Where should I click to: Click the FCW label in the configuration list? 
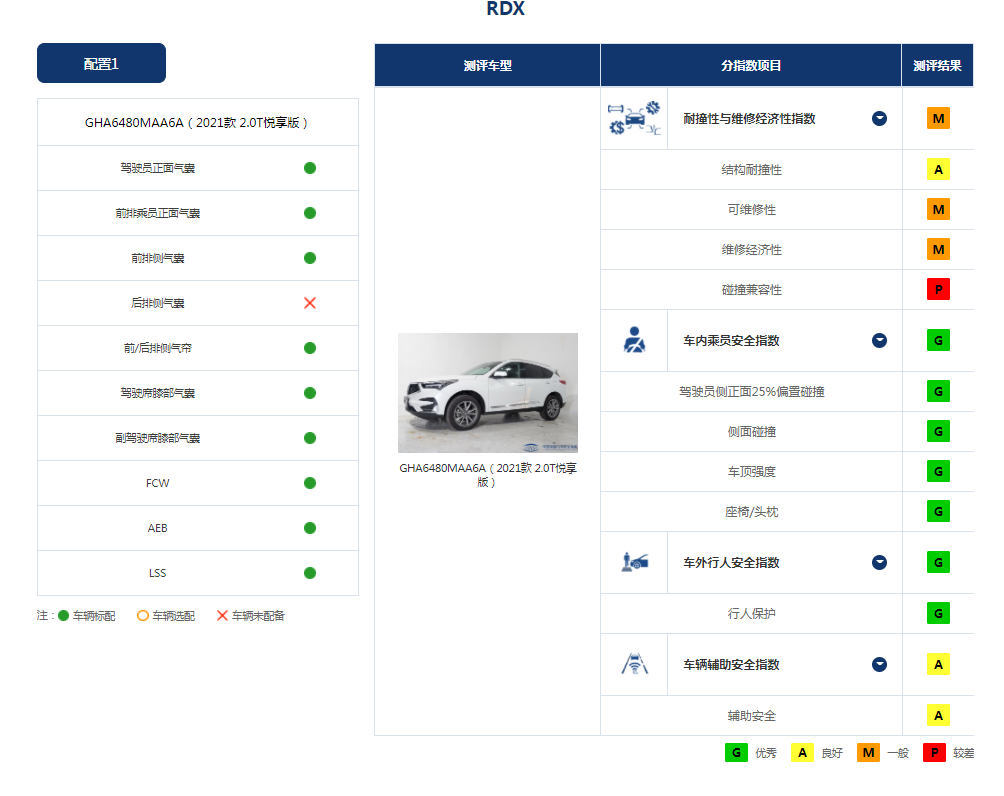[158, 483]
